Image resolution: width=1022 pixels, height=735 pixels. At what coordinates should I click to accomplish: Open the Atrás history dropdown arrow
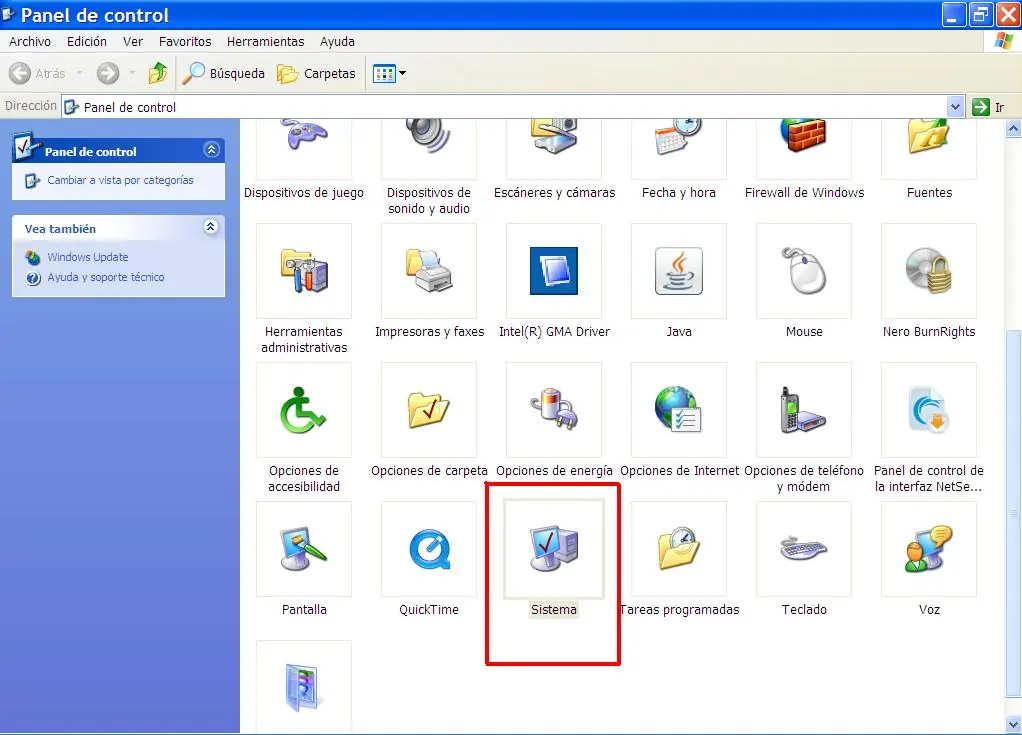(x=80, y=73)
